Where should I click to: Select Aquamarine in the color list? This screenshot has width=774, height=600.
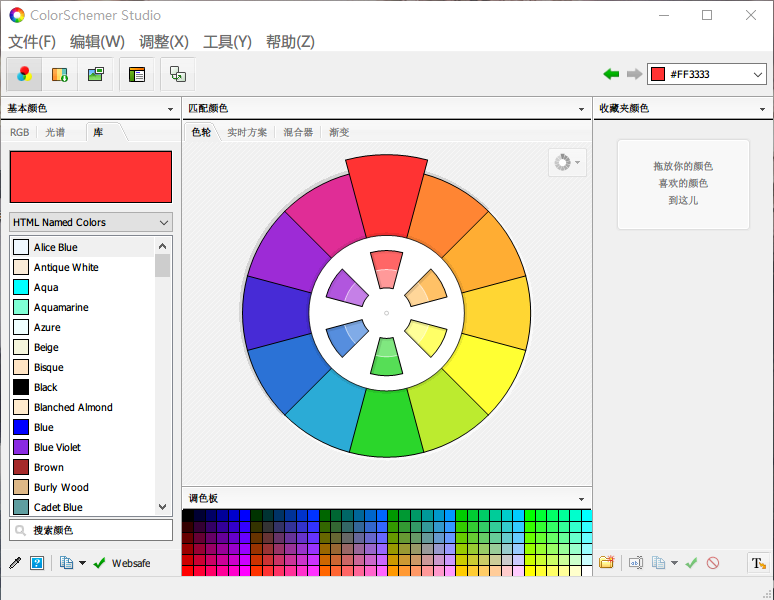[82, 307]
